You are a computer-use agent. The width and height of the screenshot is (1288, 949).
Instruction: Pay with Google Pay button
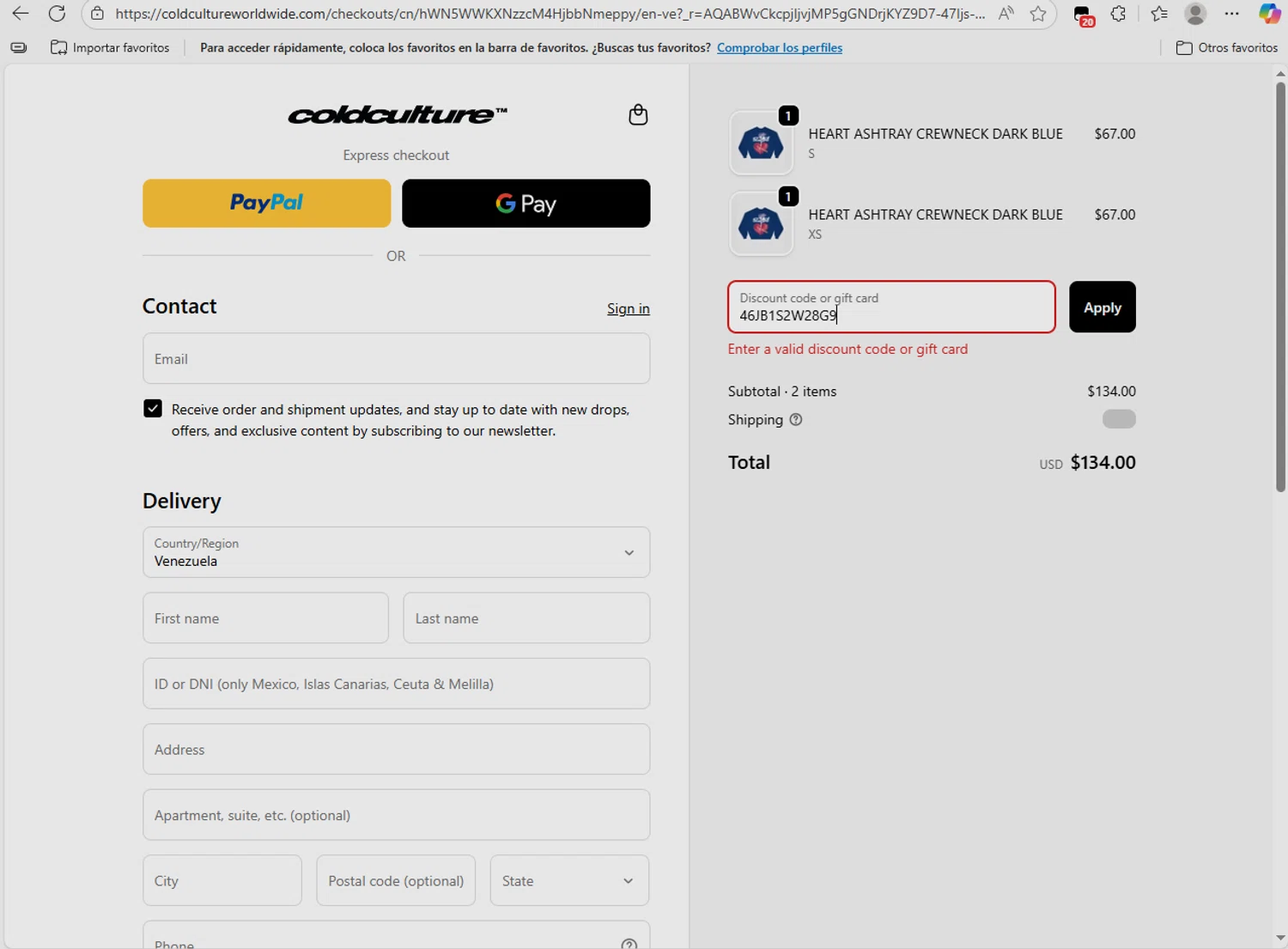pyautogui.click(x=526, y=204)
